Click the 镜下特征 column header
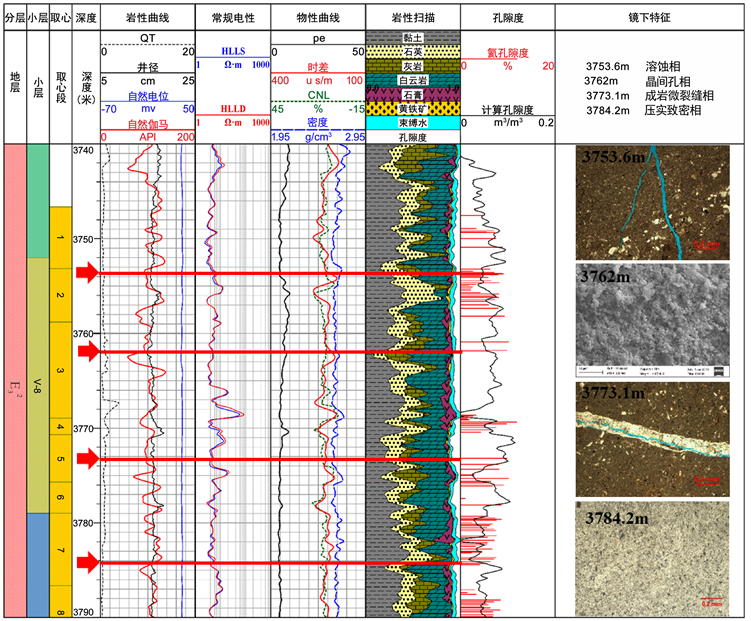This screenshot has width=751, height=621. tap(655, 18)
